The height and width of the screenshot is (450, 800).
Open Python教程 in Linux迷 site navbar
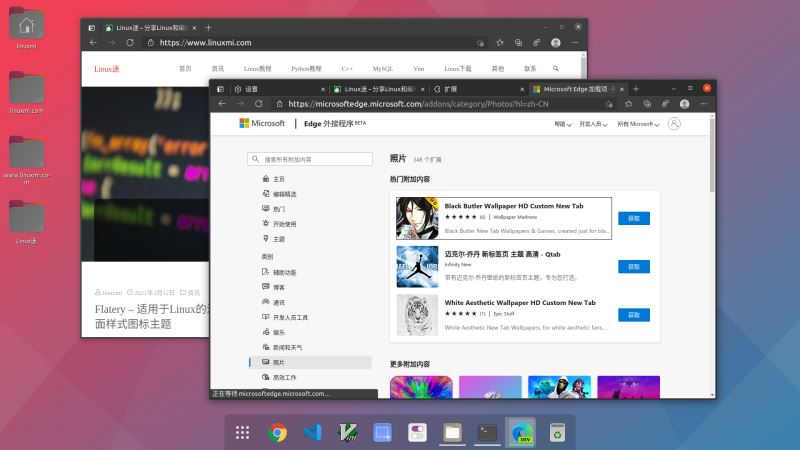(x=306, y=68)
